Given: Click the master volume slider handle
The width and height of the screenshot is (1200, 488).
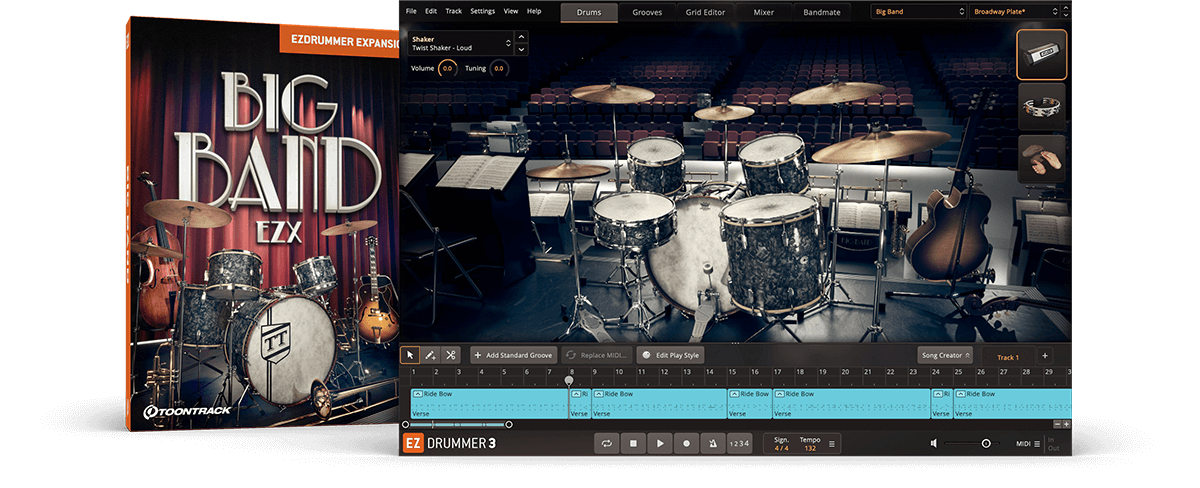Looking at the screenshot, I should (x=986, y=443).
